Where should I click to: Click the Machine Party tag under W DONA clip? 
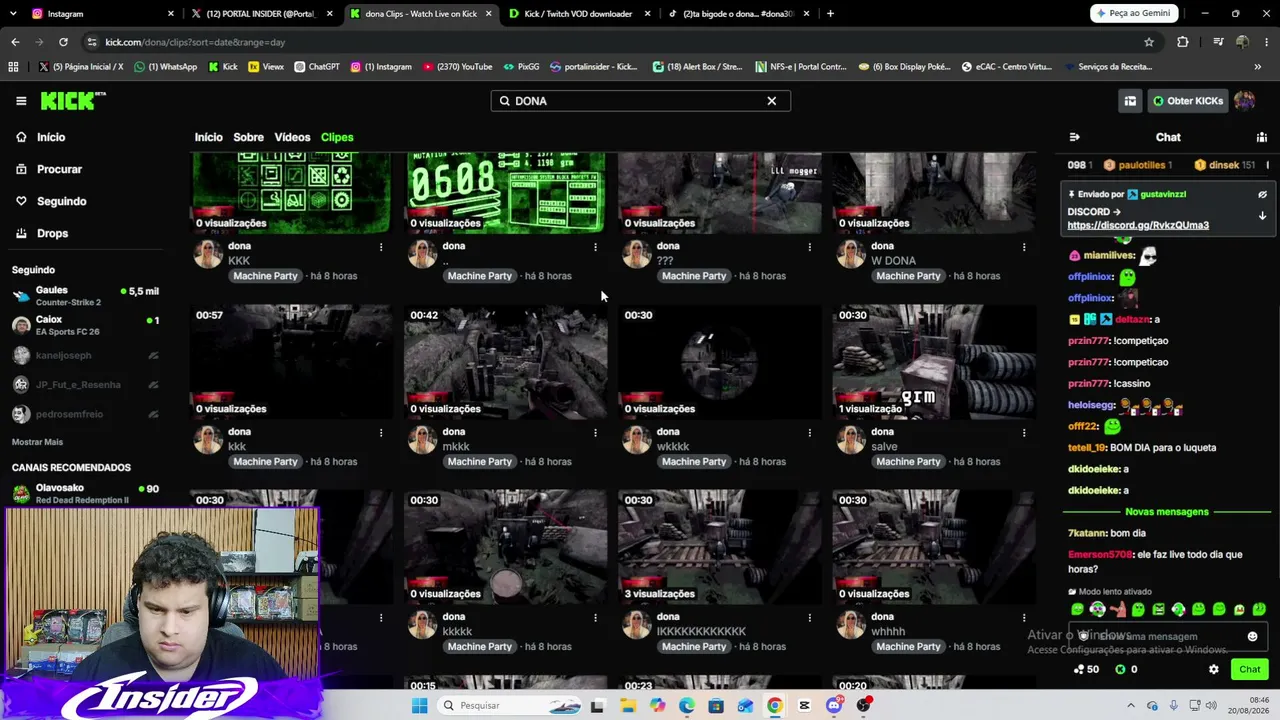pos(908,276)
